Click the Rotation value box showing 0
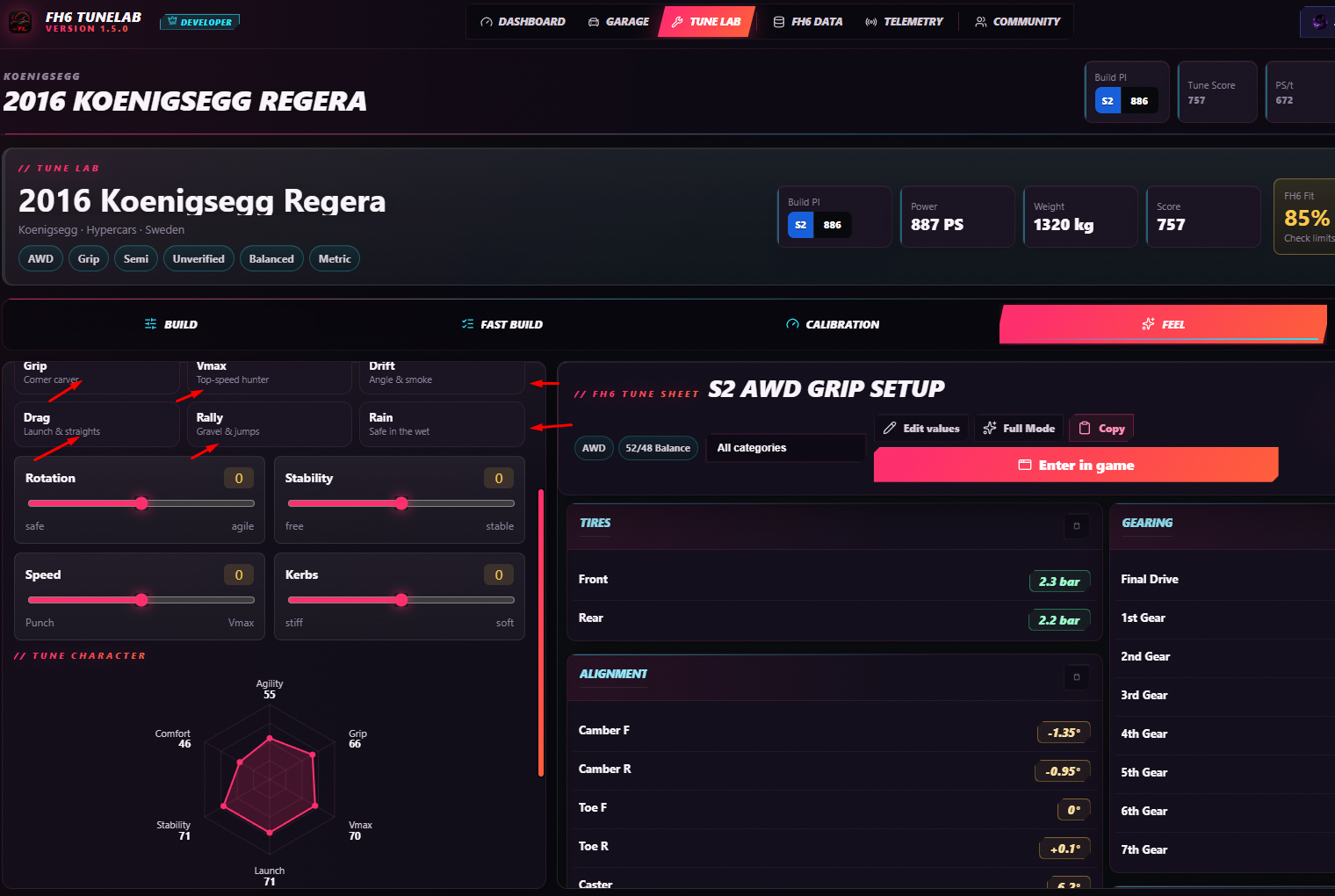The height and width of the screenshot is (896, 1335). 239,478
